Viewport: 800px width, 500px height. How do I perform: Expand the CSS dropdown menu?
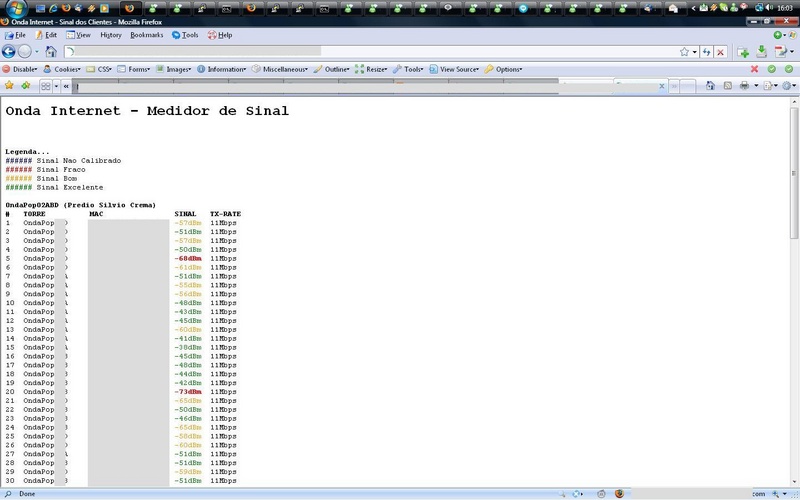[x=99, y=69]
